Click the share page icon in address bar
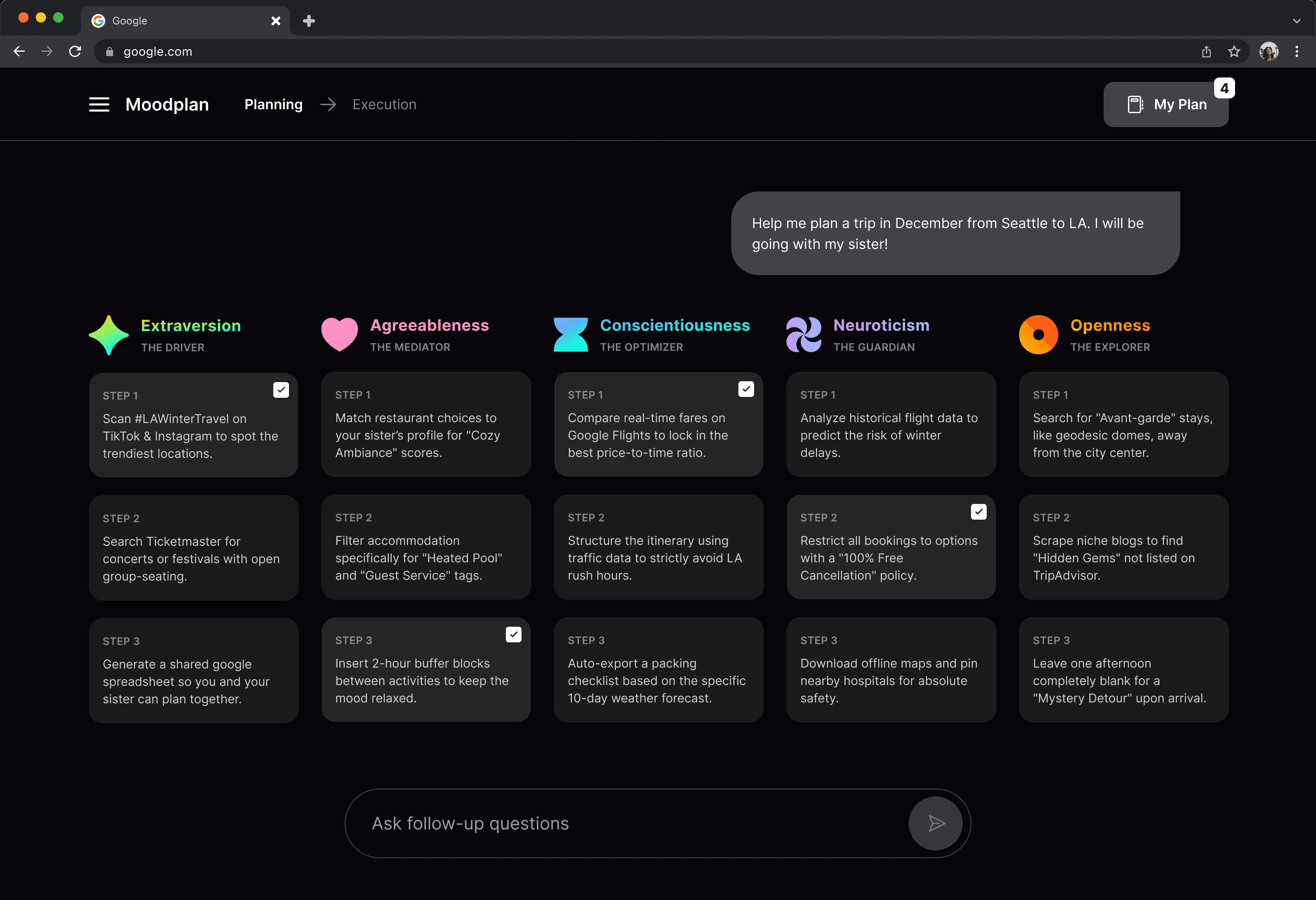Viewport: 1316px width, 900px height. [x=1206, y=51]
